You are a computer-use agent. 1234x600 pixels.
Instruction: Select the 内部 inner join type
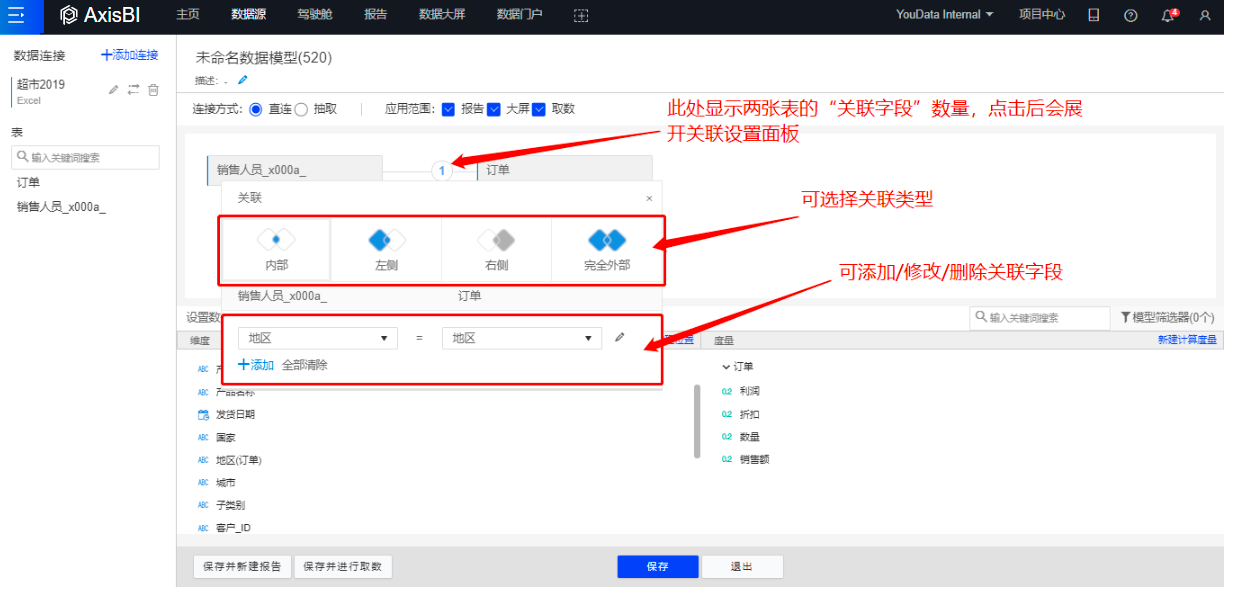[276, 248]
